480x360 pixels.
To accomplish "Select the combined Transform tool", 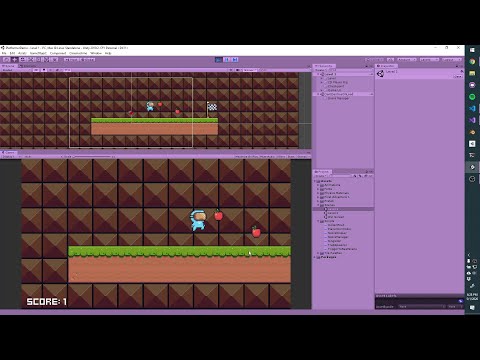I will (x=47, y=60).
